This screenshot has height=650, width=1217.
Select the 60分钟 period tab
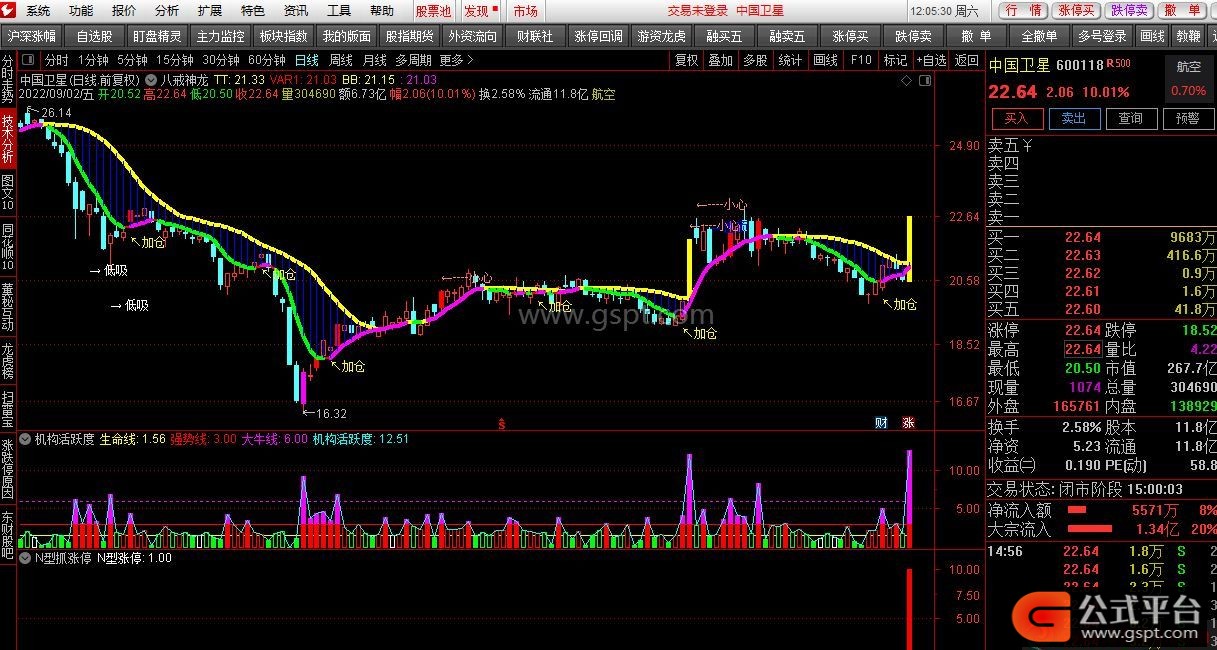point(267,60)
